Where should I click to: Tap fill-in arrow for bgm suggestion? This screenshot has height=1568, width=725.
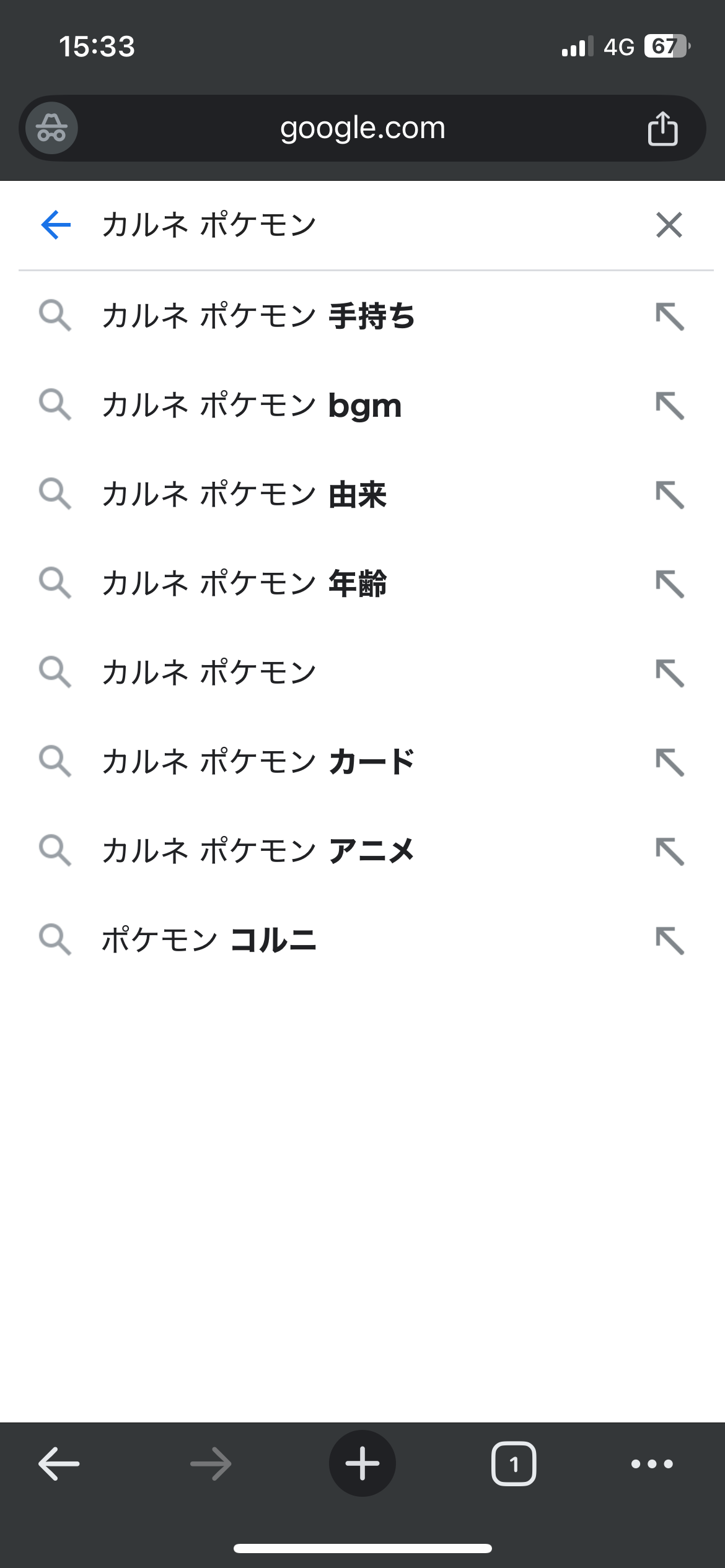coord(670,406)
